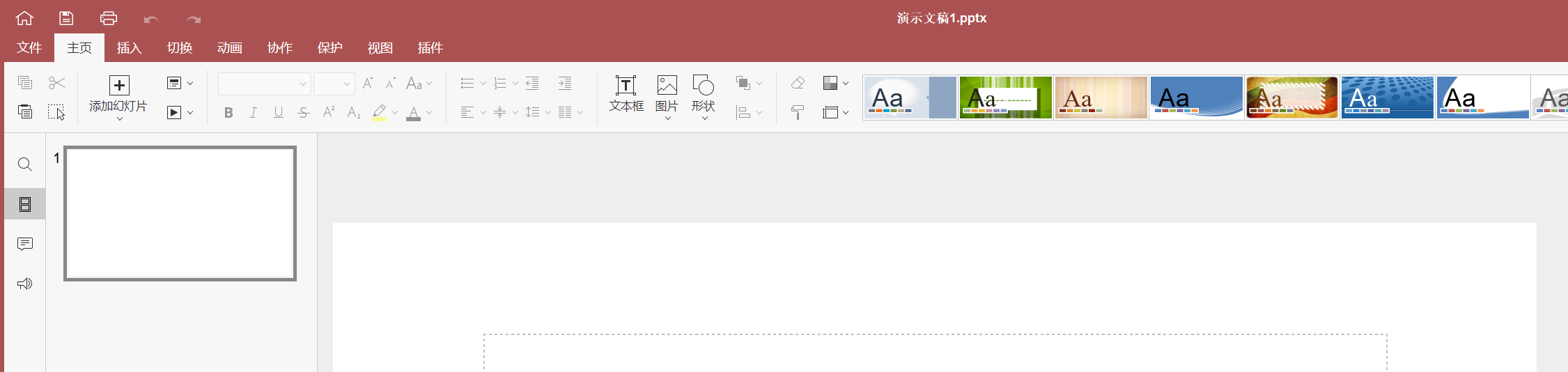Select the Cut scissors icon
Screen dimensions: 1568x372
click(57, 84)
